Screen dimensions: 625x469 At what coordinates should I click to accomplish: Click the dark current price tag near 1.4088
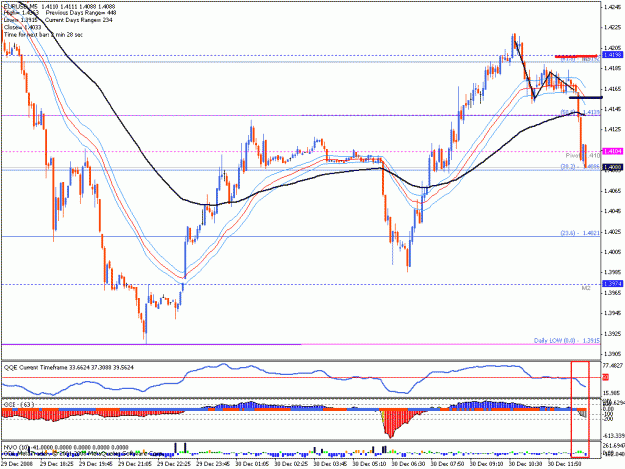point(613,167)
